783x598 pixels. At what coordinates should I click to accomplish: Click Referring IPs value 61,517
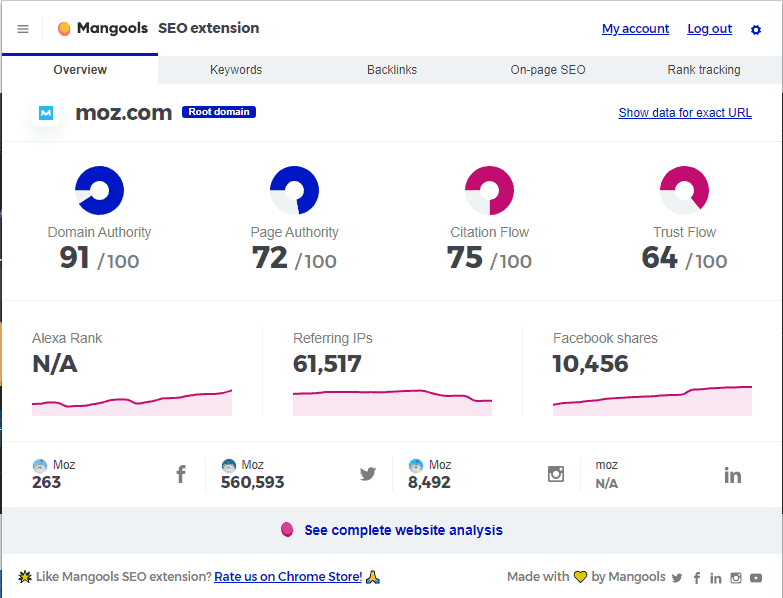(327, 364)
